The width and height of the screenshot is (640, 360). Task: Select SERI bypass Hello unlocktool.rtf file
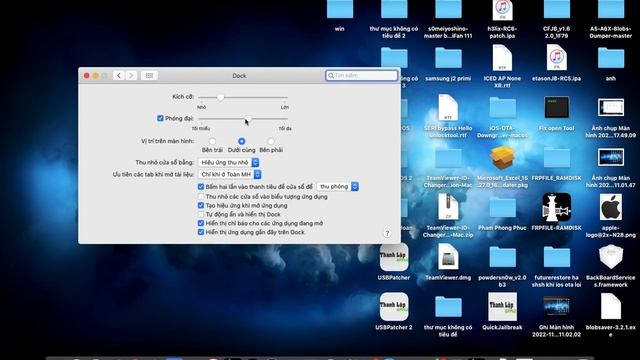pyautogui.click(x=448, y=107)
